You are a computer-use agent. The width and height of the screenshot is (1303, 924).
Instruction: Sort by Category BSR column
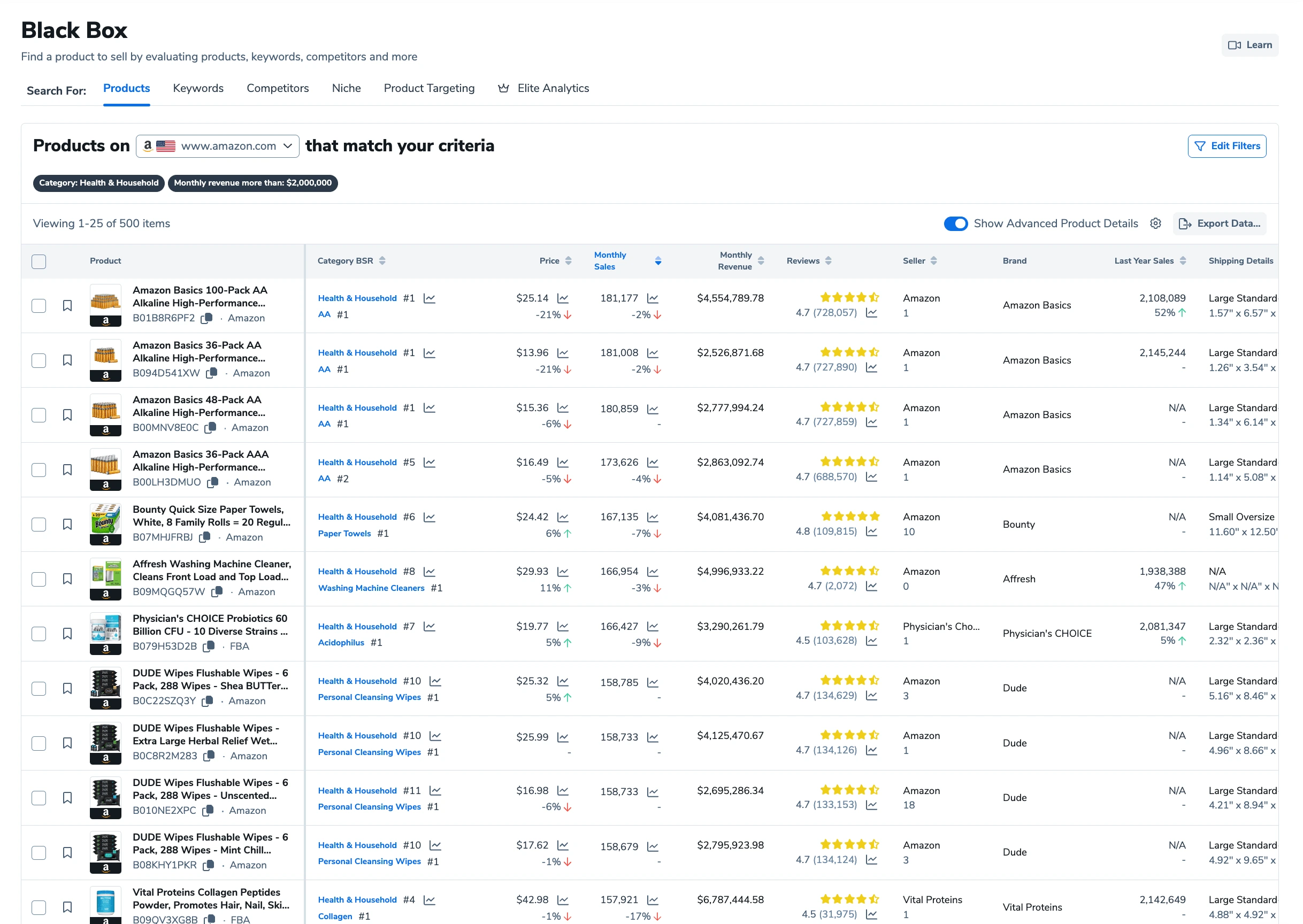pos(351,261)
